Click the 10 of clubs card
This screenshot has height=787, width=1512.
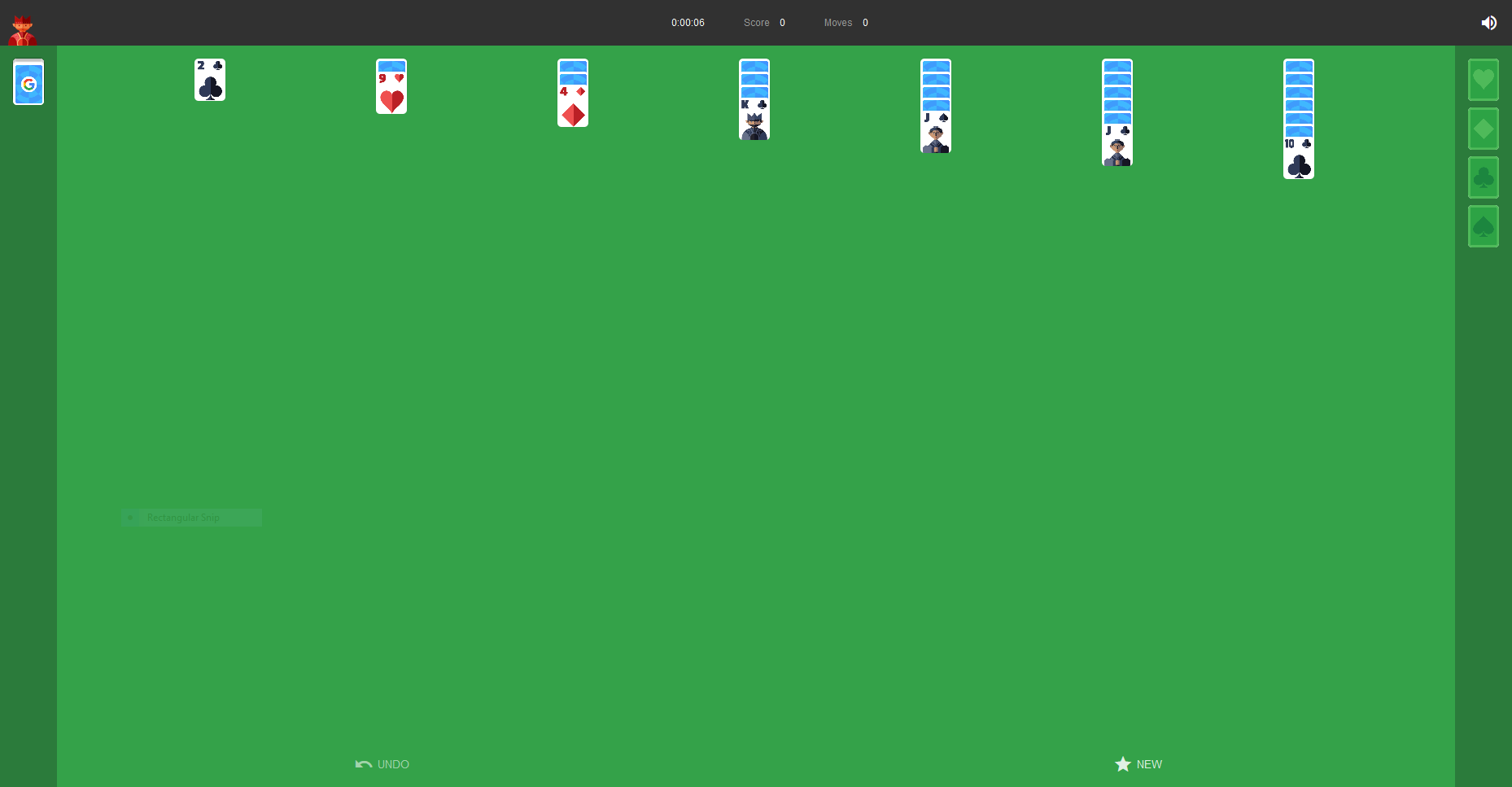click(1299, 158)
